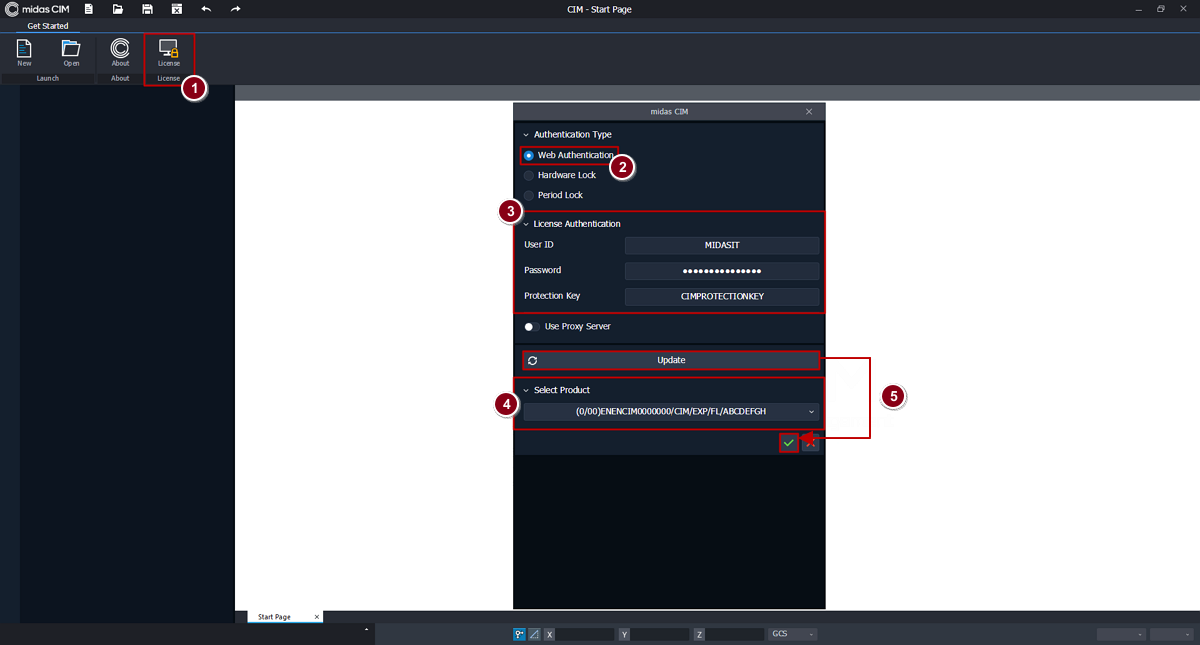Screen dimensions: 1200x645
Task: Select Hardware Lock radio option
Action: (529, 175)
